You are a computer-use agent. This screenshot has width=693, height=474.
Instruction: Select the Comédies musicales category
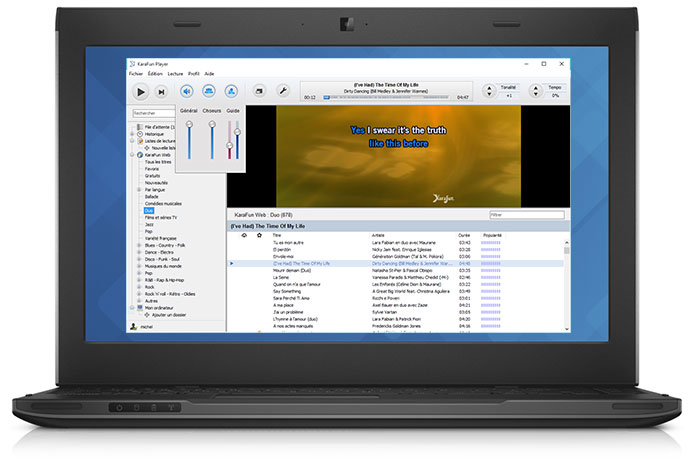(x=163, y=203)
